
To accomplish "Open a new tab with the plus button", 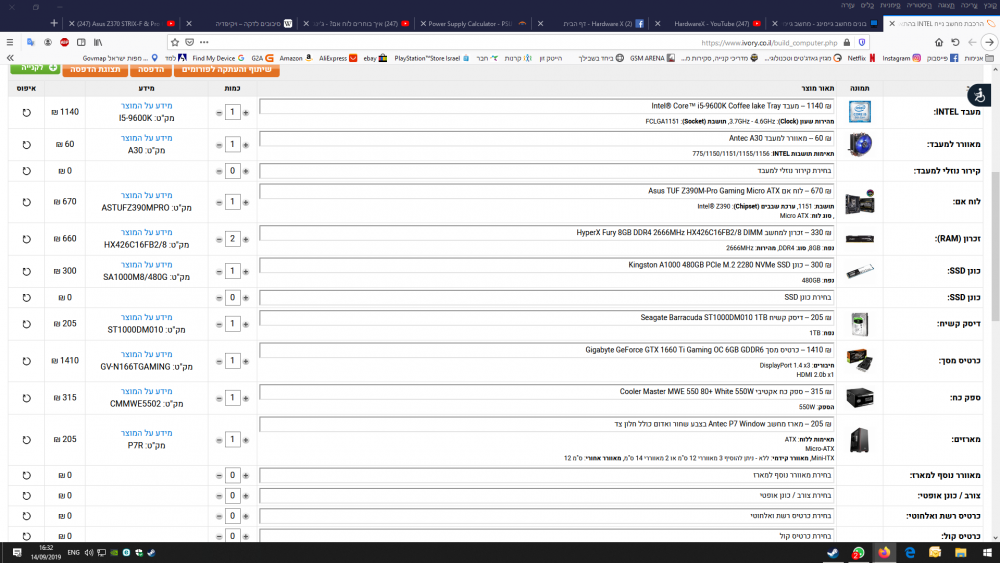I will point(54,23).
